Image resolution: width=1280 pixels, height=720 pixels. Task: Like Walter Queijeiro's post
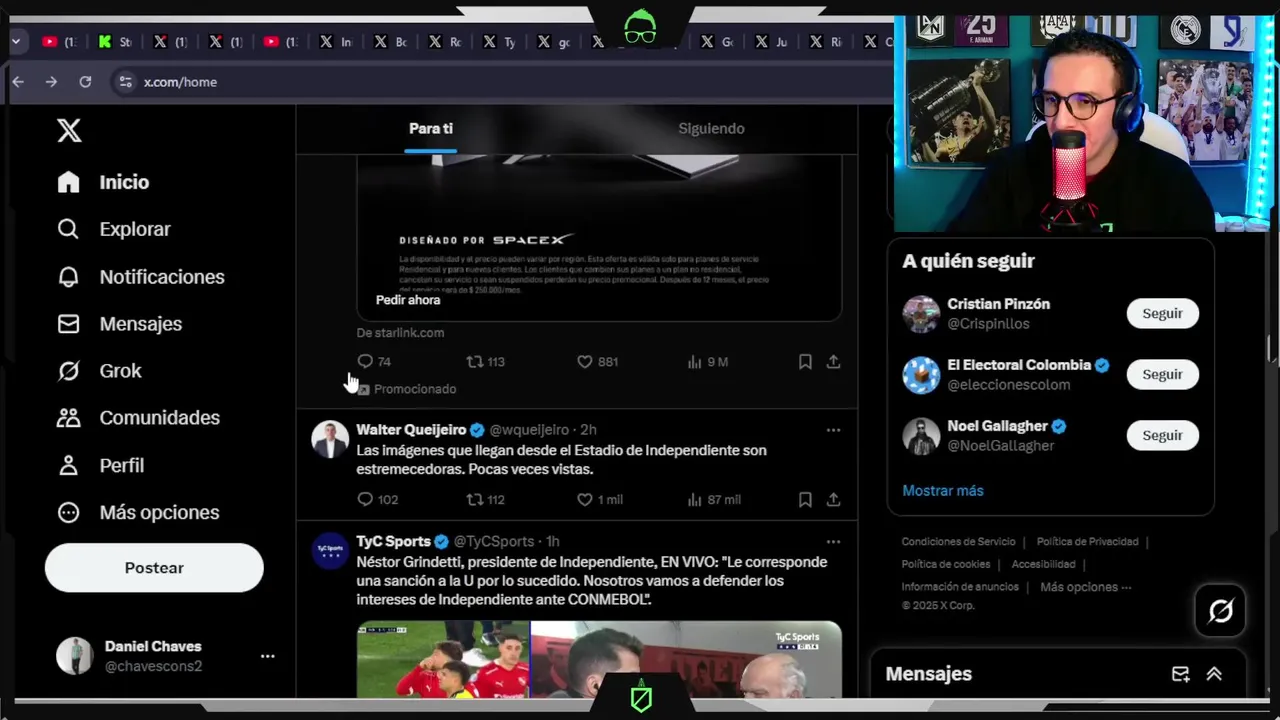pyautogui.click(x=599, y=500)
